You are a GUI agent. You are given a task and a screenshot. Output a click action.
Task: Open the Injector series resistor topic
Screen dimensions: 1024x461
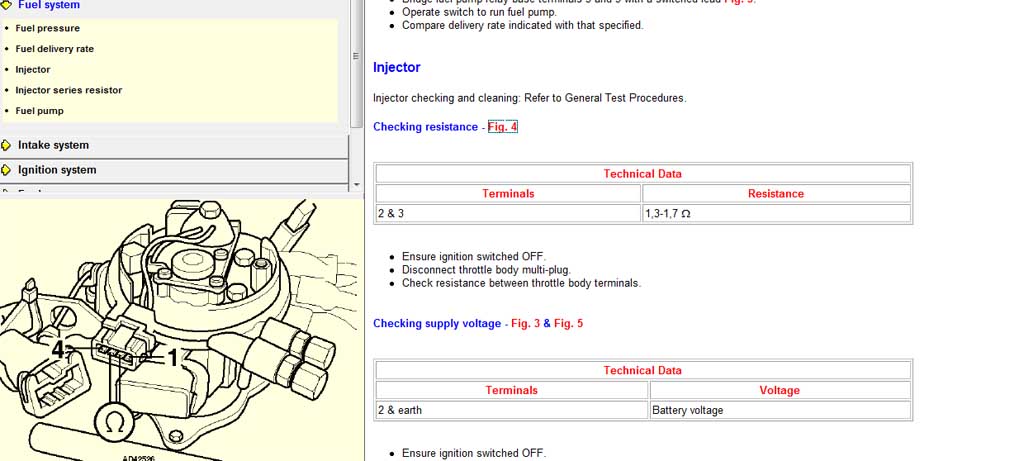pyautogui.click(x=68, y=90)
